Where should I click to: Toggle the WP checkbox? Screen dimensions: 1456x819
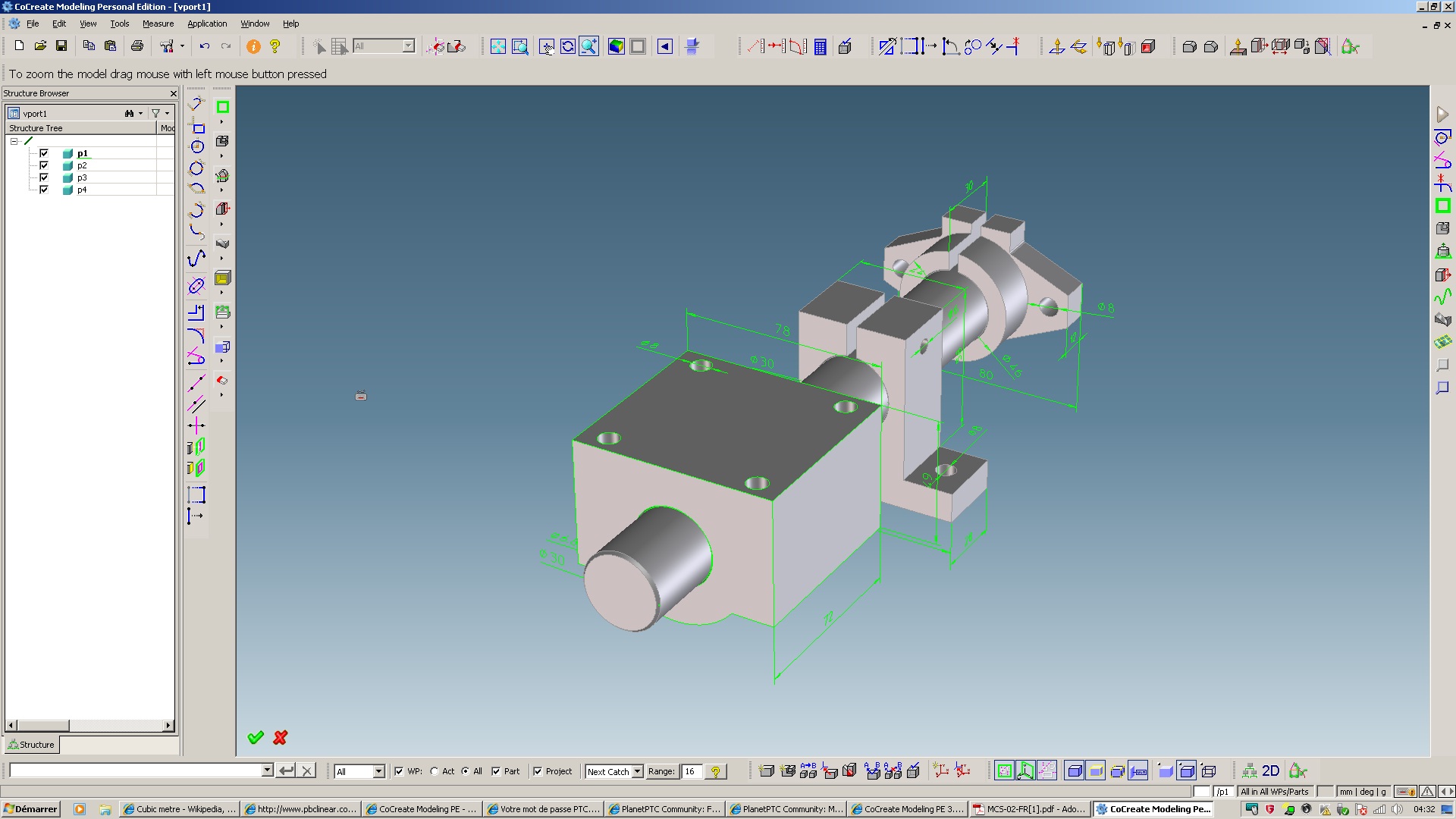(x=399, y=771)
